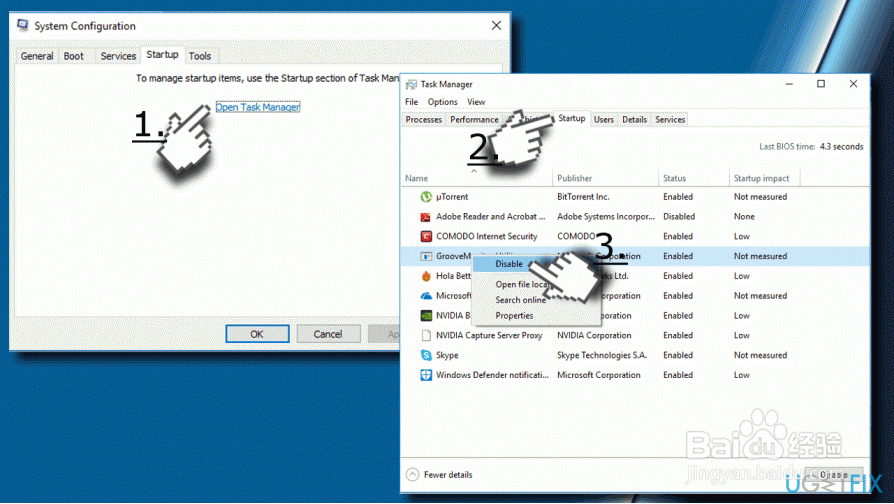Open the Boot tab in System Configuration
This screenshot has height=504, width=894.
[x=74, y=56]
